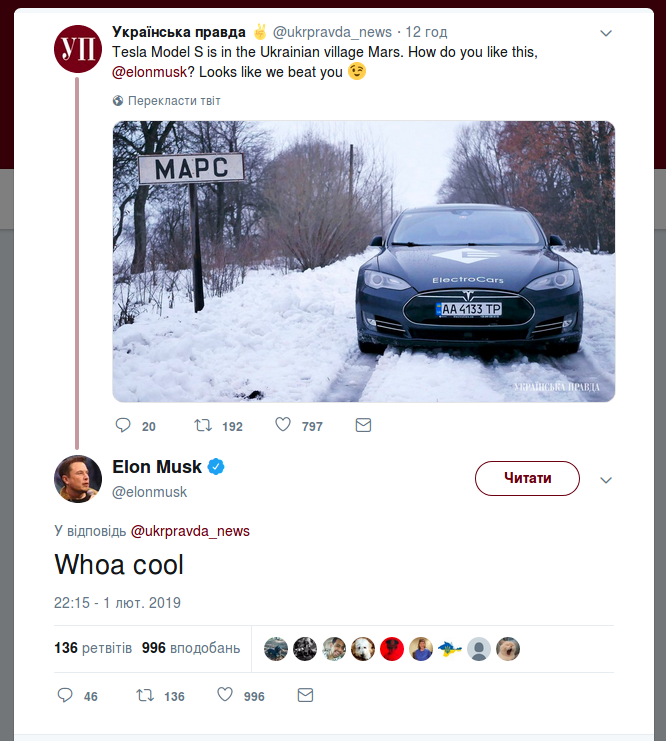Screen dimensions: 666x741
Task: Click the Ukrainska Pravda УП avatar
Action: point(77,49)
